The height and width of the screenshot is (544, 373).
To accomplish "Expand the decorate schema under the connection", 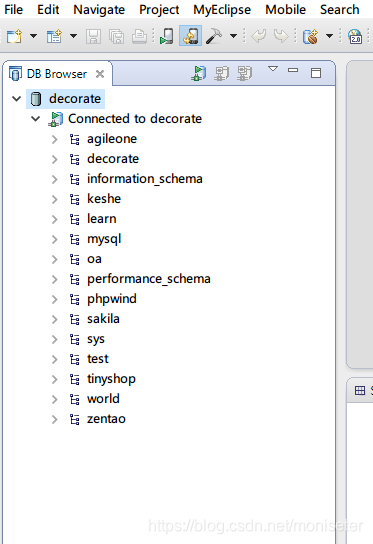I will tap(54, 159).
